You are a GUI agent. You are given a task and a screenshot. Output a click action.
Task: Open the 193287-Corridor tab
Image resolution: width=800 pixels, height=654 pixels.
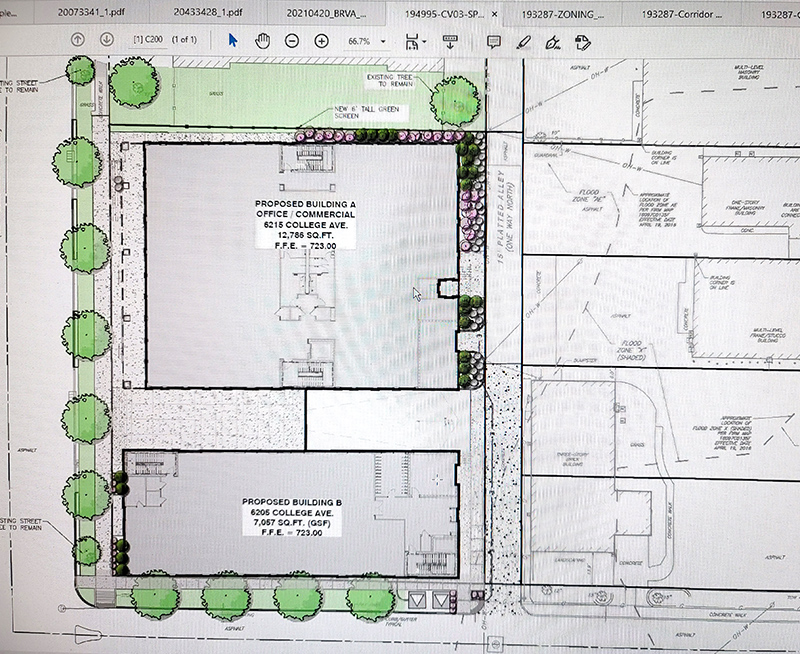[x=683, y=15]
